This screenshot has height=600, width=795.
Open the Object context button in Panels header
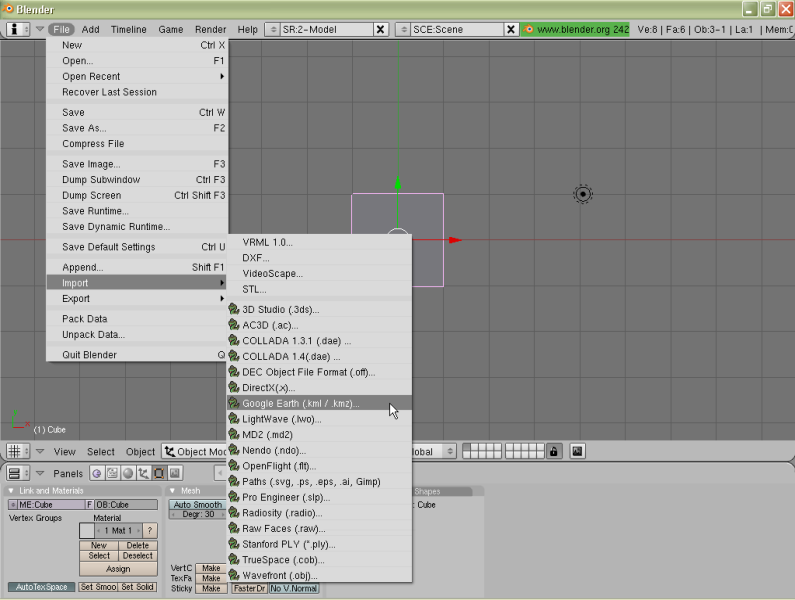[143, 473]
